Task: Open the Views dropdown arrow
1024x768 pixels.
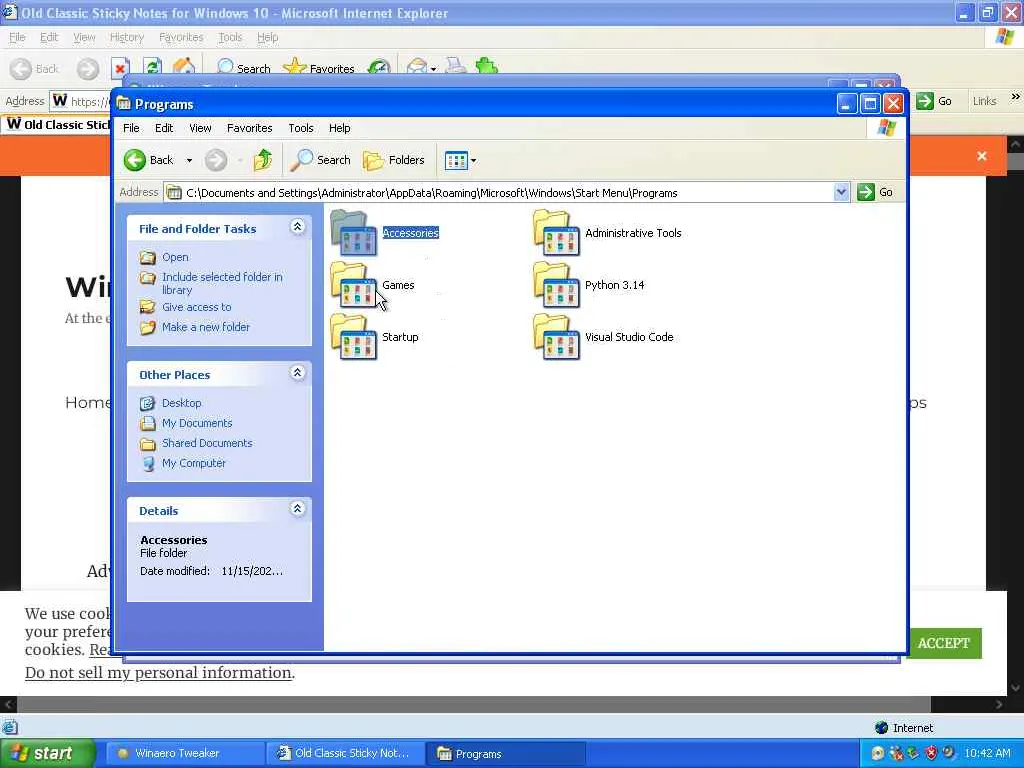Action: pyautogui.click(x=473, y=160)
